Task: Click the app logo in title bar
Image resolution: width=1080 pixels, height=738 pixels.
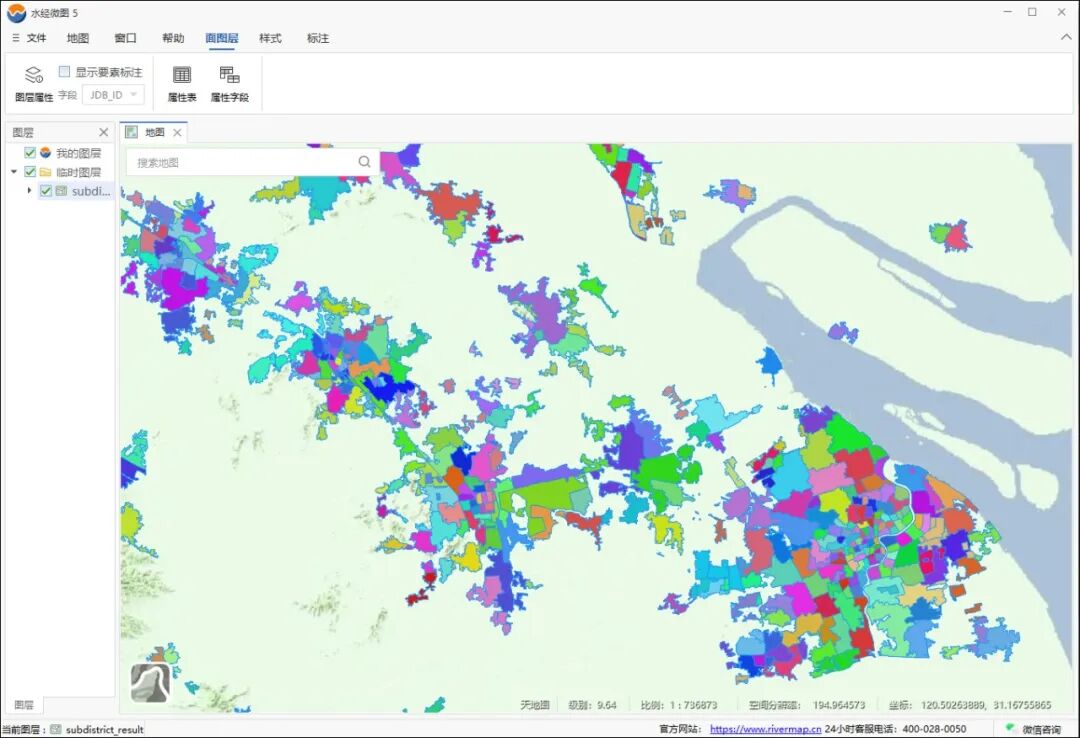Action: pos(16,12)
